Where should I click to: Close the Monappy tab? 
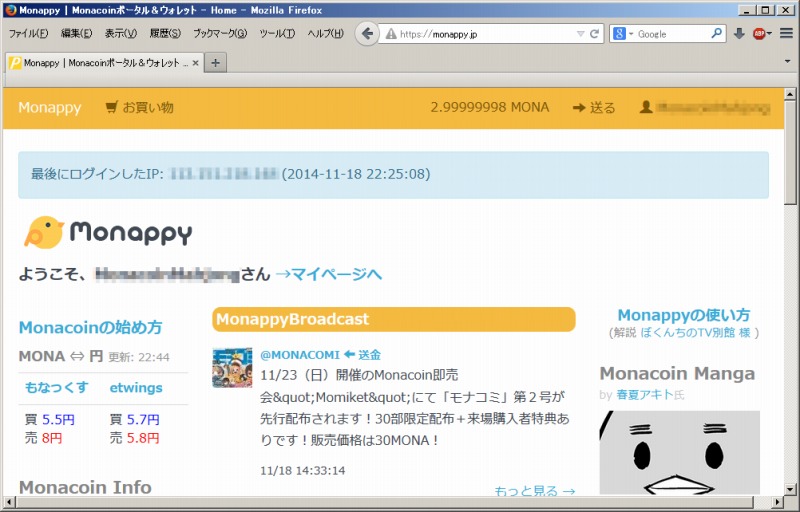click(x=195, y=63)
